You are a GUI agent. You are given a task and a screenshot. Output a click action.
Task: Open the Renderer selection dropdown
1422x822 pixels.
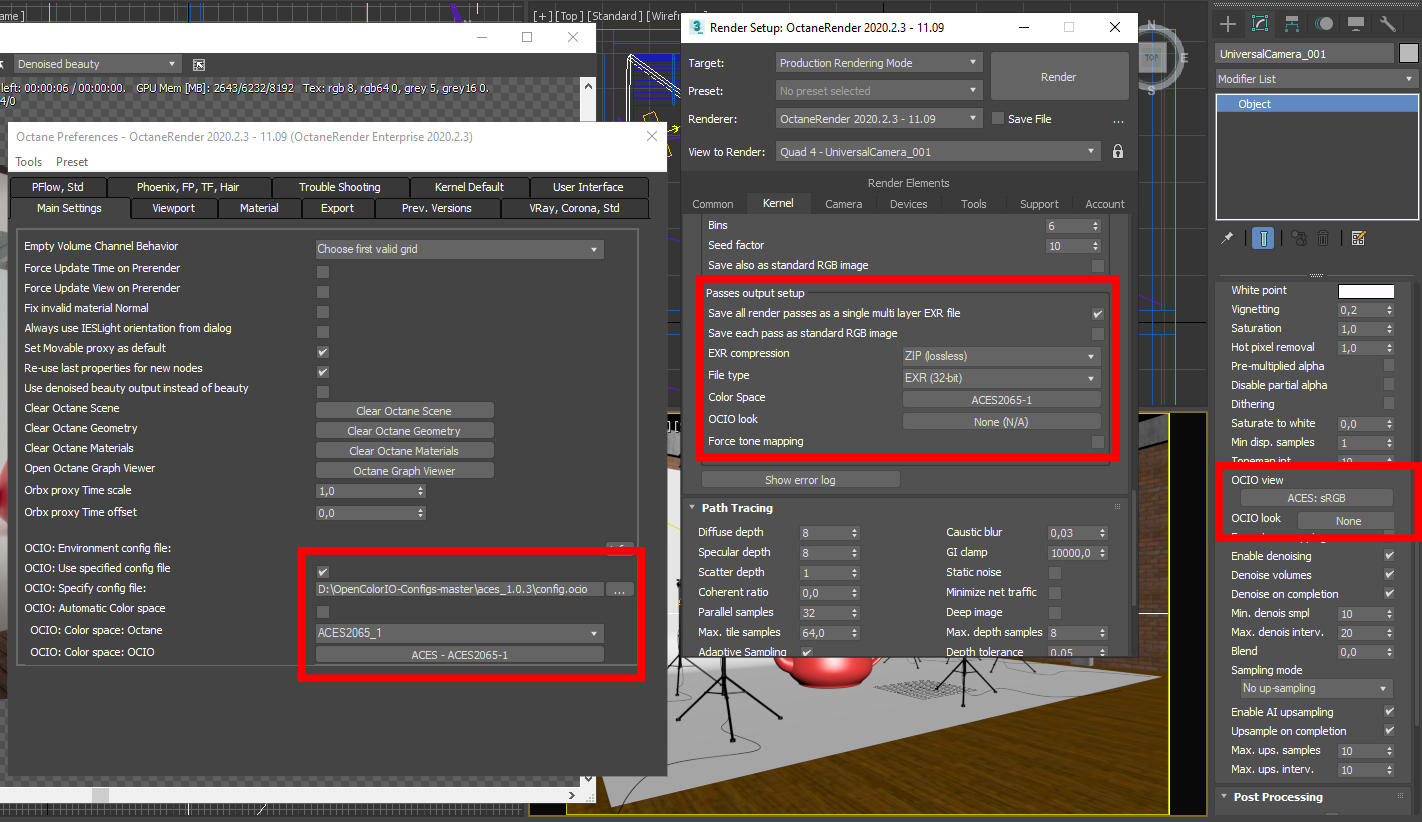coord(879,119)
